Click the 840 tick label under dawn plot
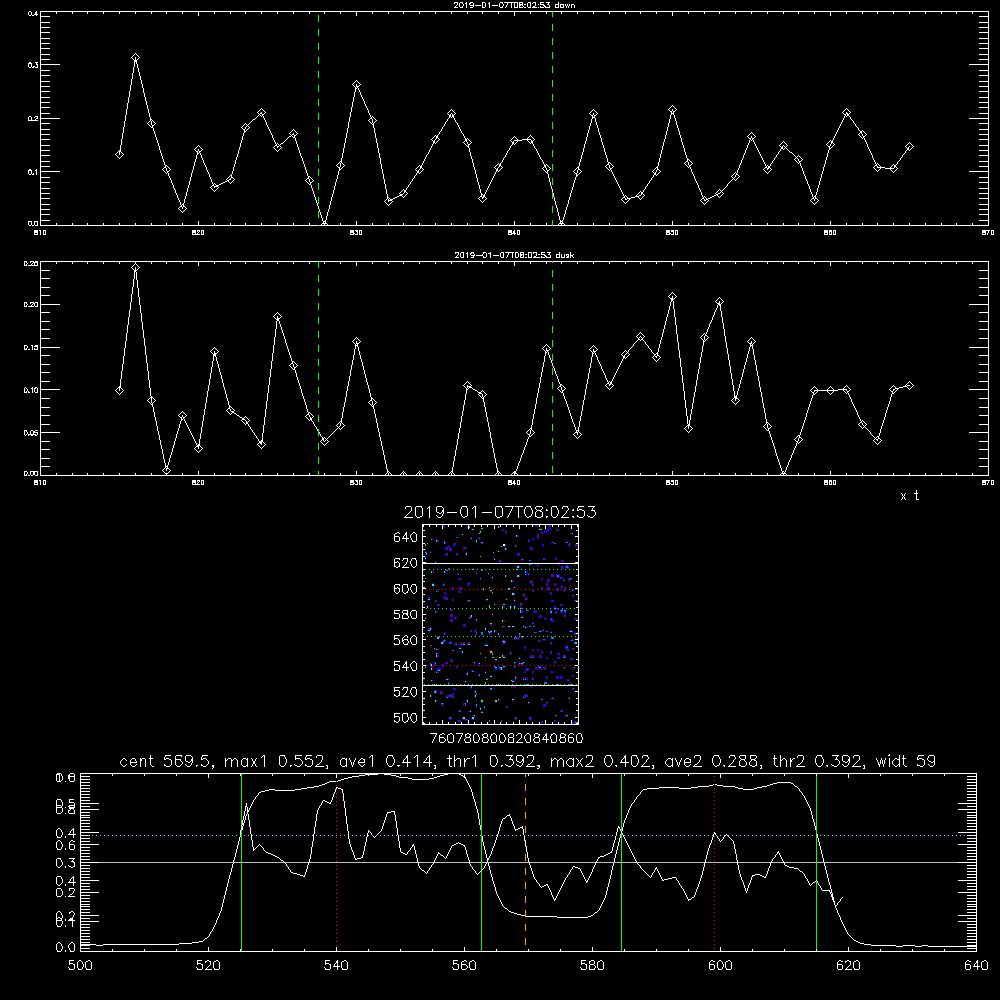The height and width of the screenshot is (1000, 1000). point(514,233)
